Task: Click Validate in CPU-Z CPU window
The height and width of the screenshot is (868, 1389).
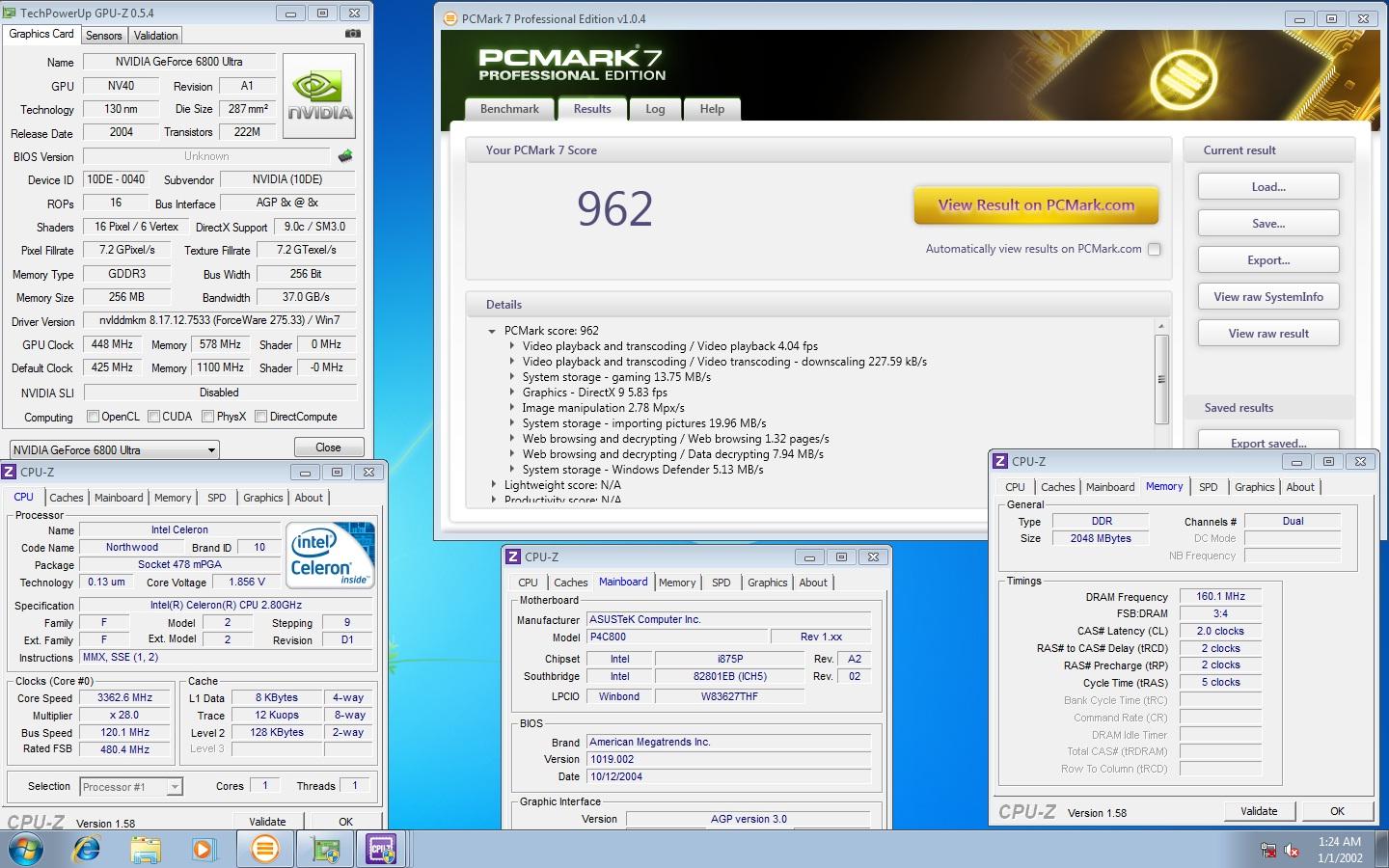Action: [267, 821]
